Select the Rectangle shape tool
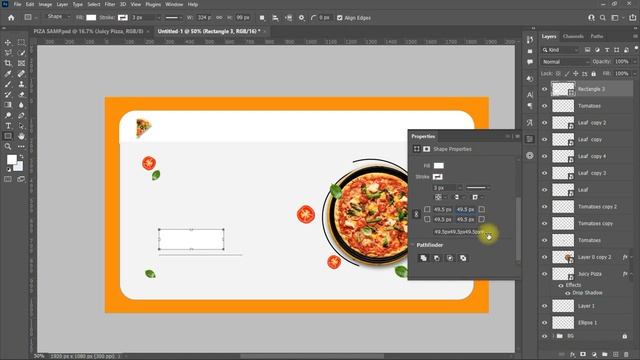This screenshot has height=360, width=640. pyautogui.click(x=8, y=136)
